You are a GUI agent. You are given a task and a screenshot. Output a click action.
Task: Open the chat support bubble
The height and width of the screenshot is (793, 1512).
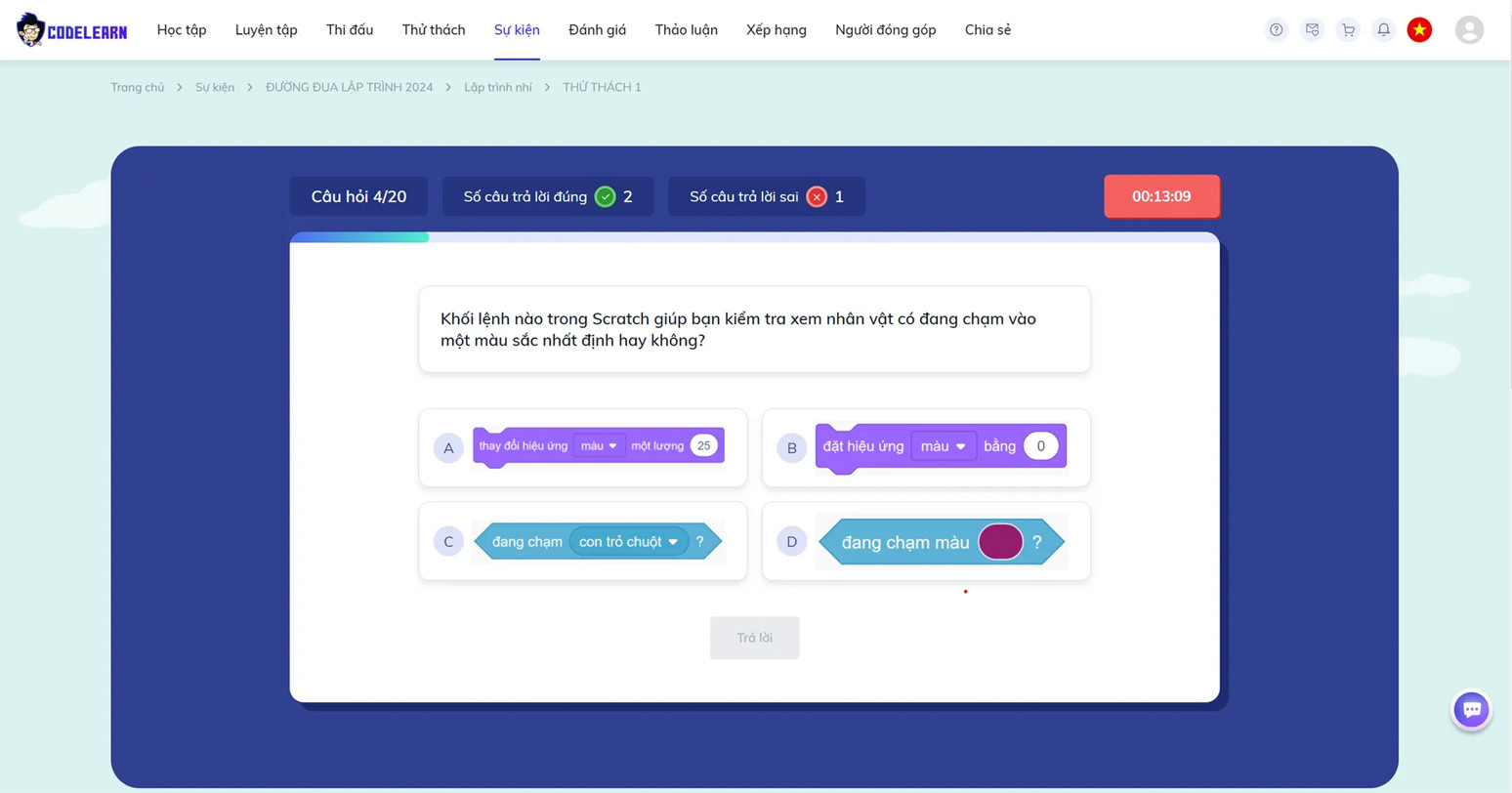1471,710
